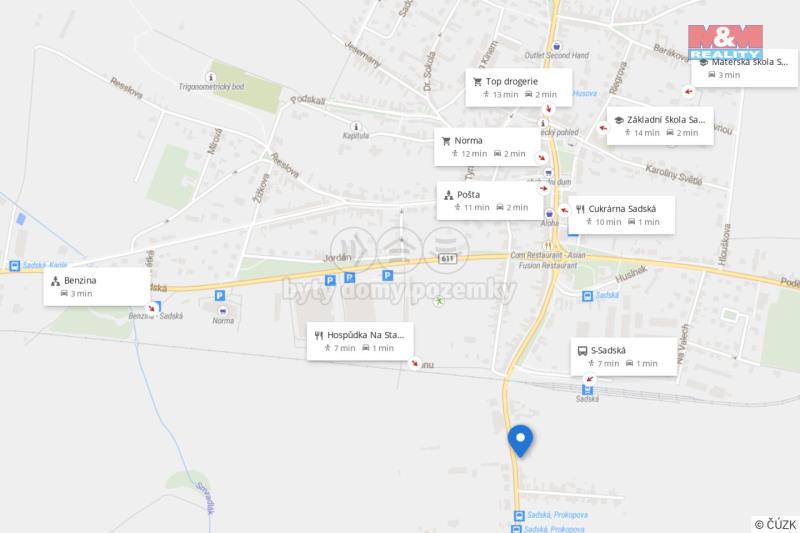The width and height of the screenshot is (800, 533).
Task: Open the Hospůdka Na Sta... info card
Action: click(360, 341)
